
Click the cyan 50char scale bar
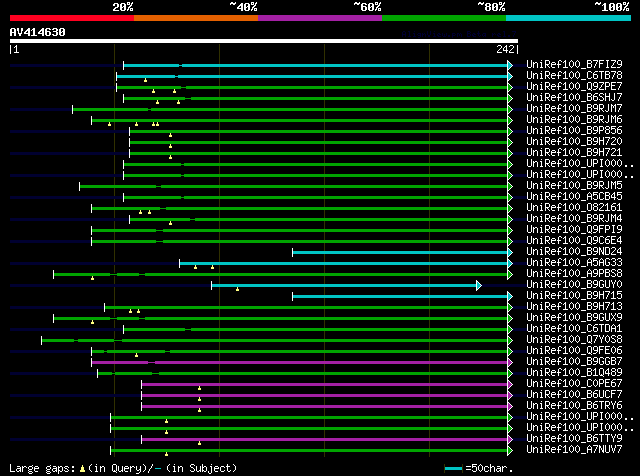[453, 469]
